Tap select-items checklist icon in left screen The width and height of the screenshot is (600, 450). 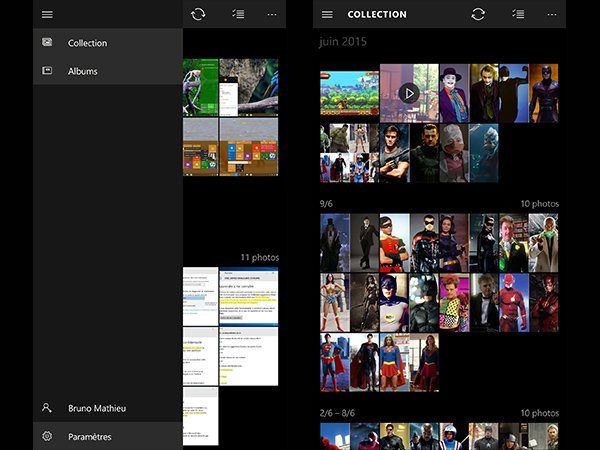click(238, 15)
